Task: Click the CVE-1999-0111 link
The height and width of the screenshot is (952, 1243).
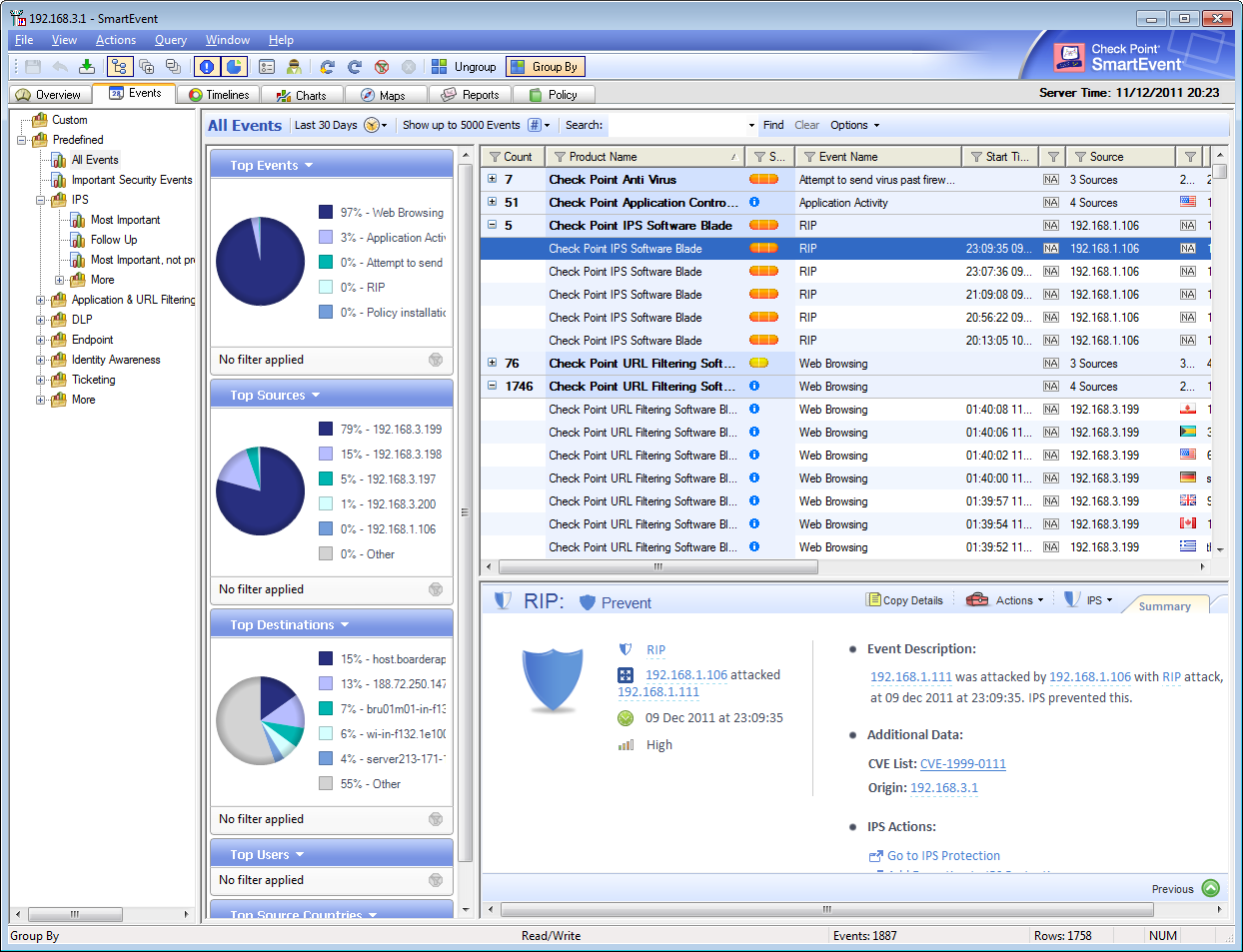Action: click(963, 764)
